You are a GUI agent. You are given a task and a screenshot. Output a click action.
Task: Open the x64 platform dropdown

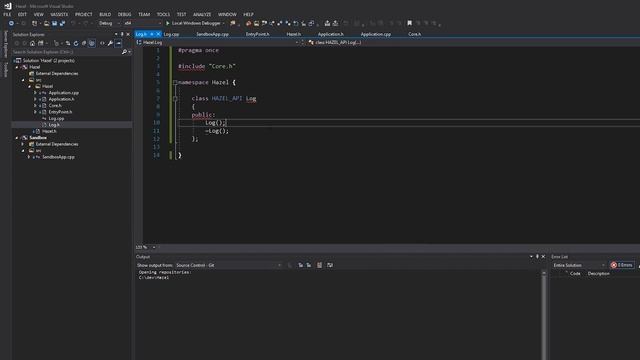(142, 23)
